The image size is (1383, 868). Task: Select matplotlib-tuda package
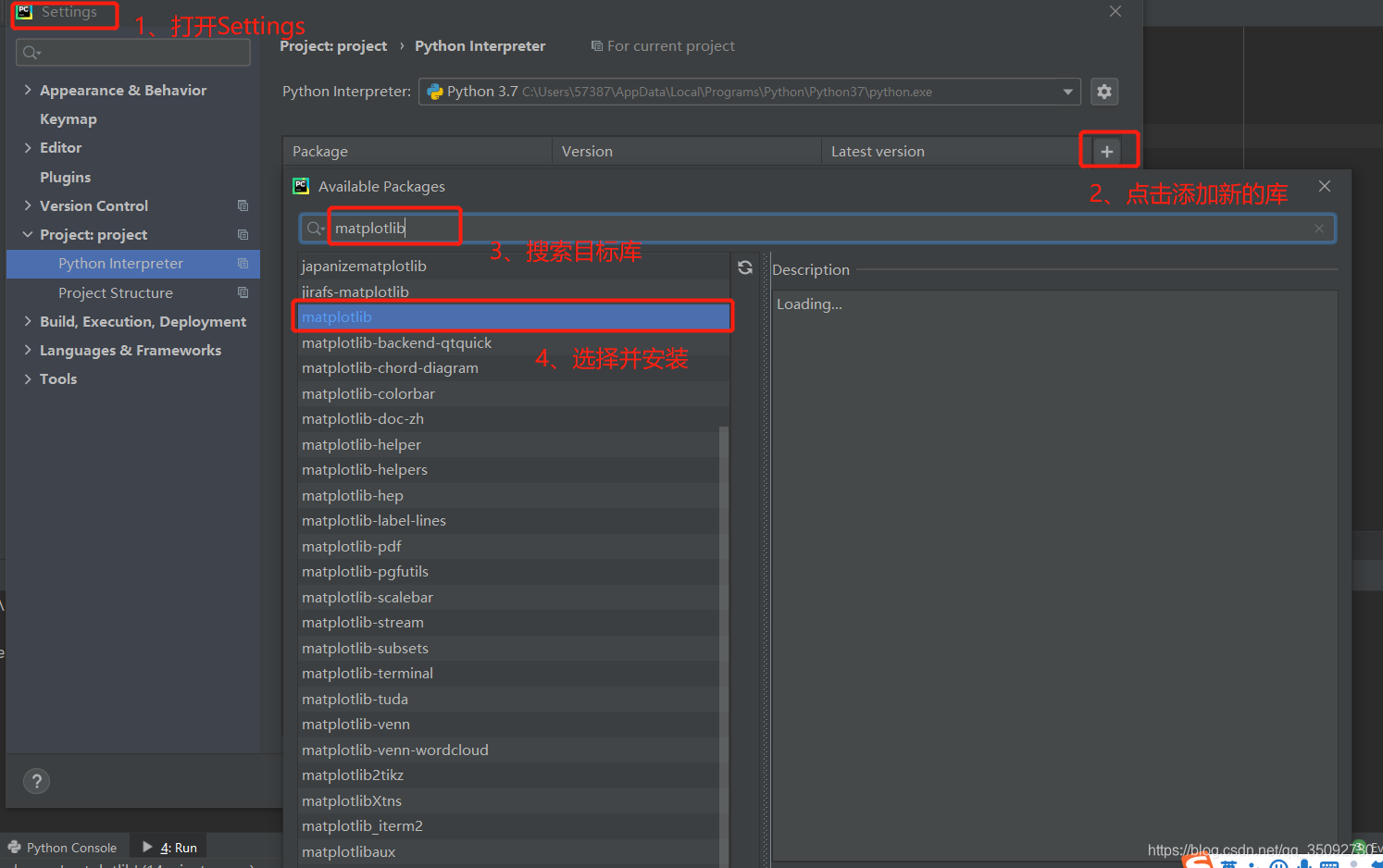(509, 699)
